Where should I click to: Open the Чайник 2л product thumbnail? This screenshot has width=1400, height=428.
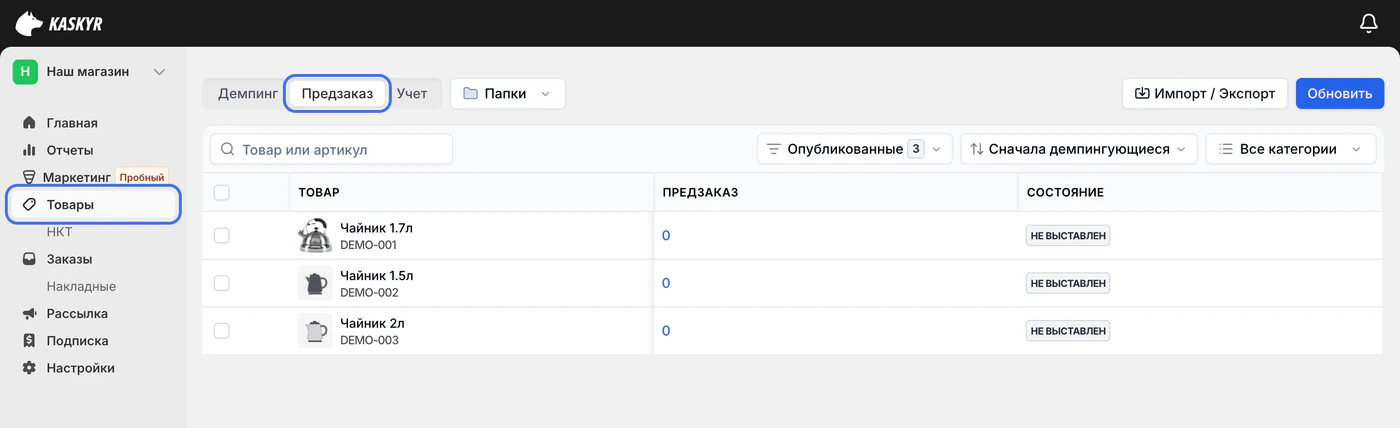pyautogui.click(x=315, y=331)
